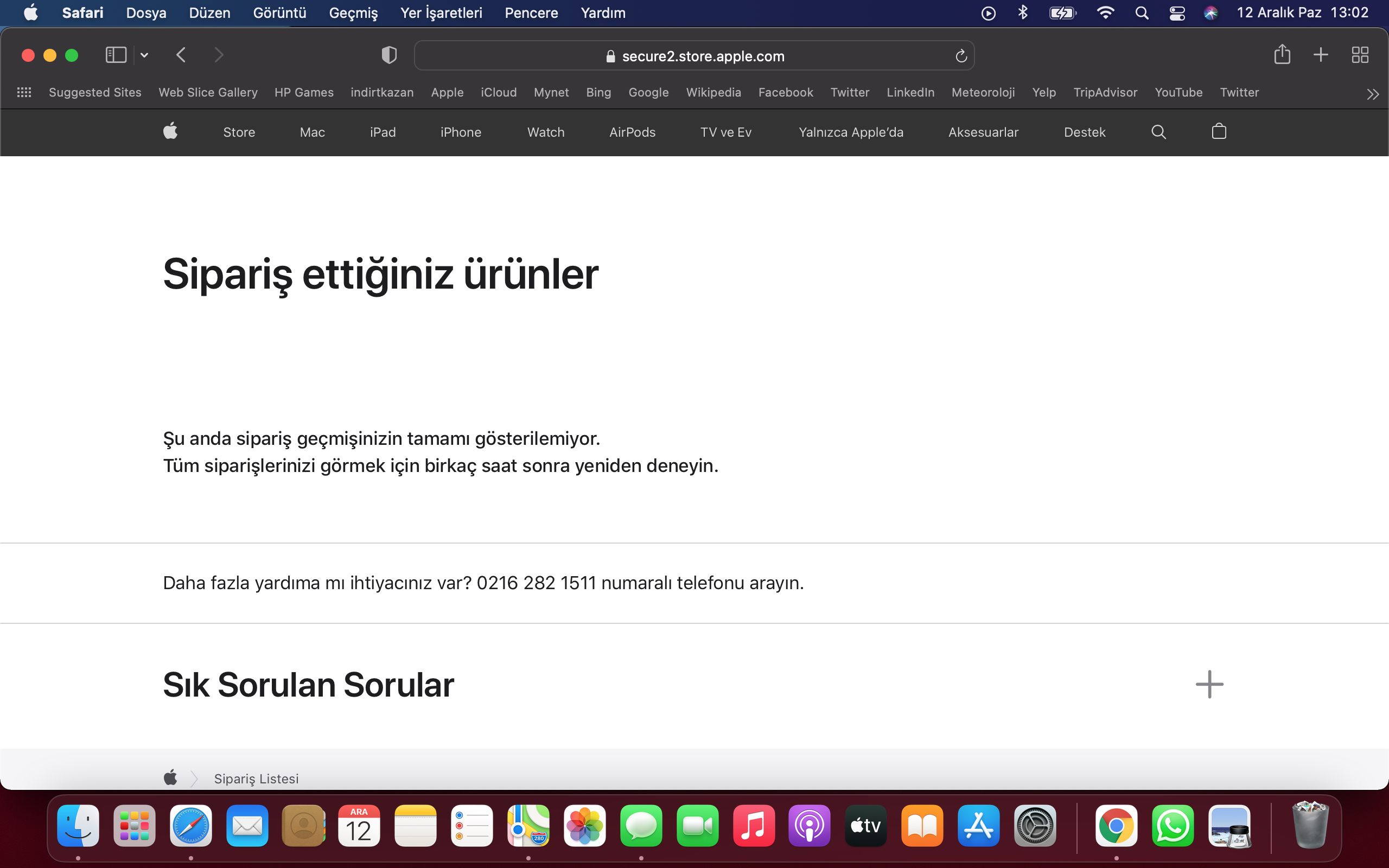1389x868 pixels.
Task: Toggle the Safari sidebar button
Action: coord(116,55)
